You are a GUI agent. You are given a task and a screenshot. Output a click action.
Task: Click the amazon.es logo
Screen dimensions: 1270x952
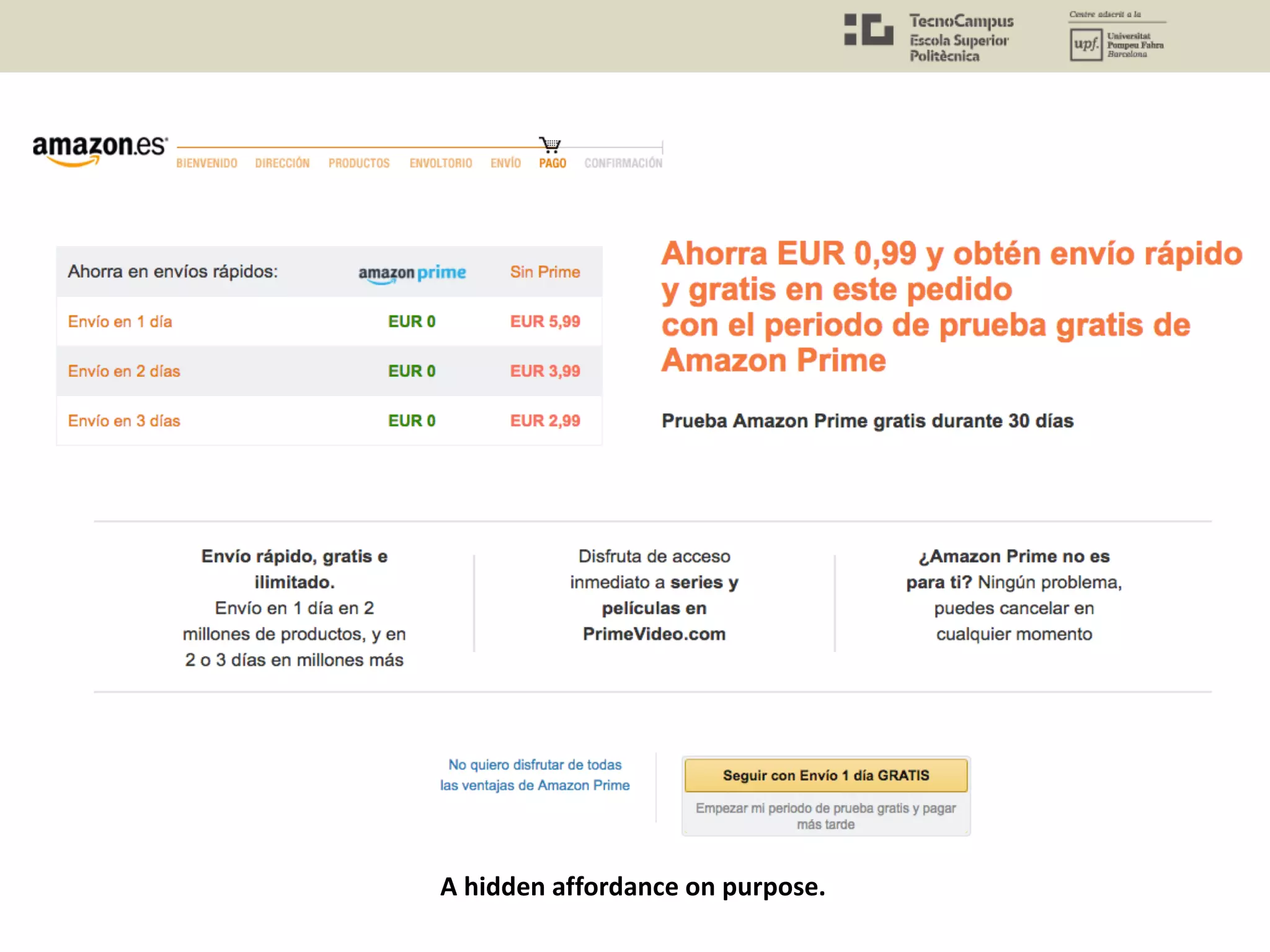click(x=99, y=149)
